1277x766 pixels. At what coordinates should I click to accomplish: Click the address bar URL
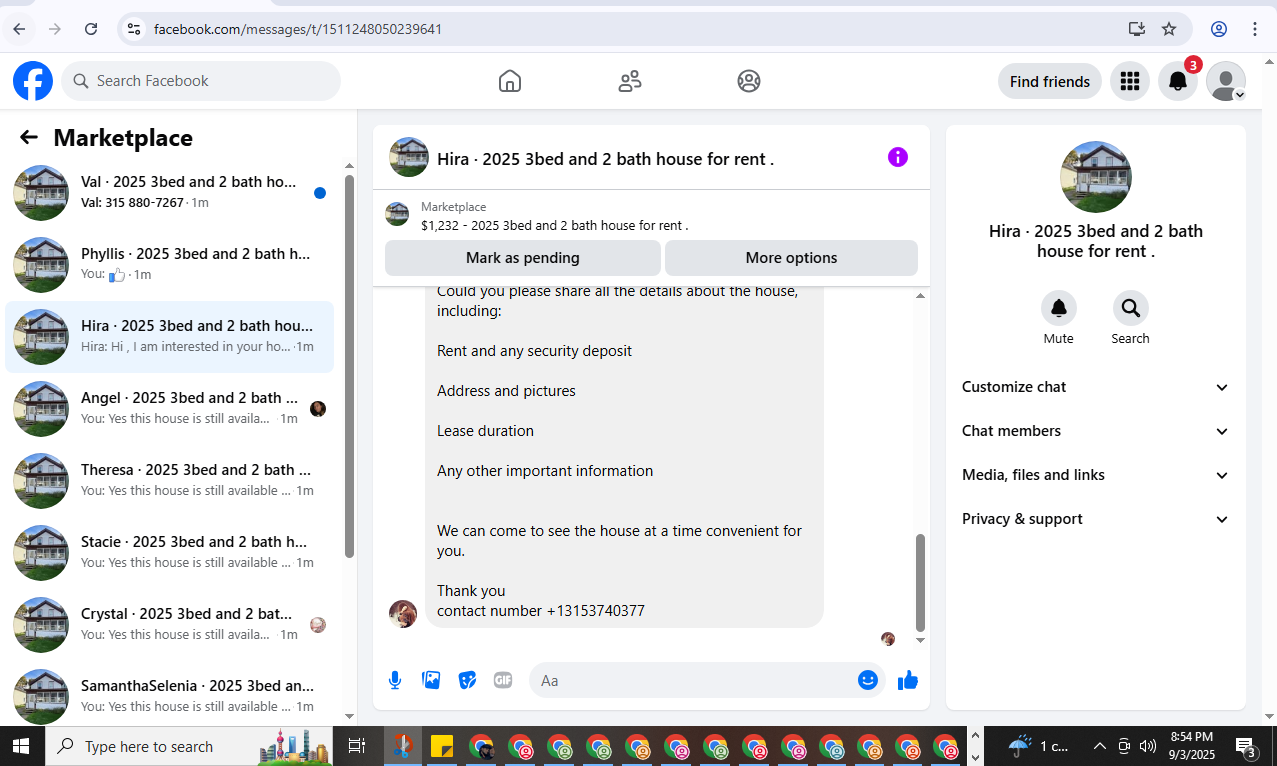(x=298, y=29)
